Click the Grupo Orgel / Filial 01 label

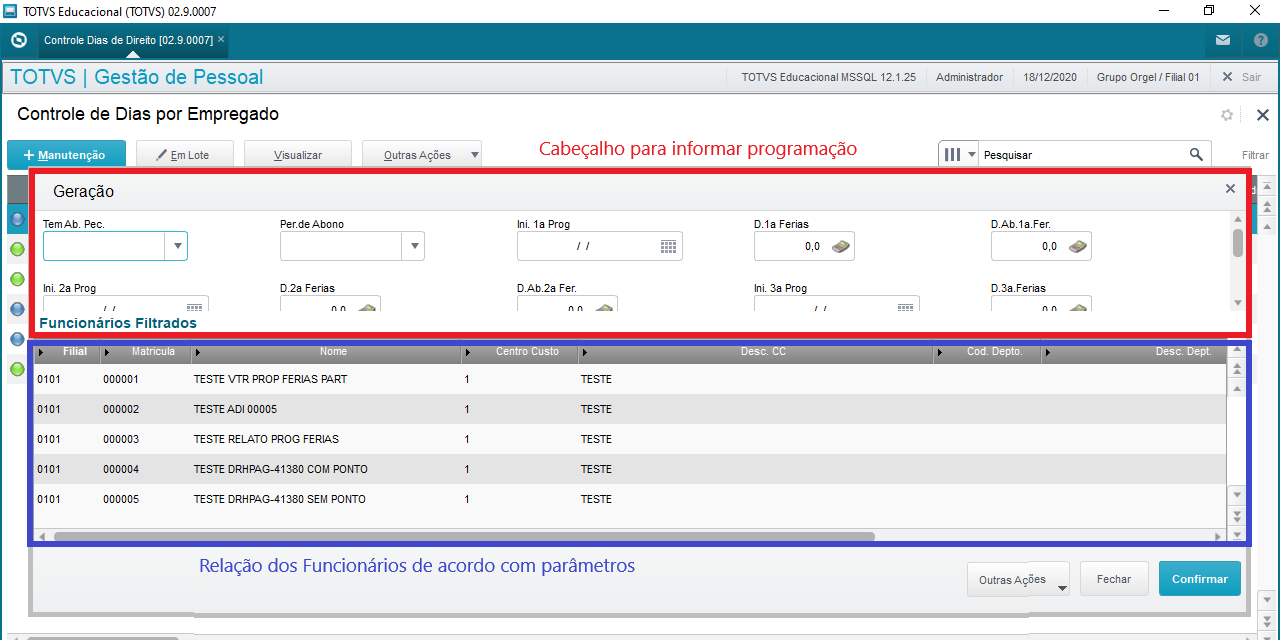point(1148,77)
